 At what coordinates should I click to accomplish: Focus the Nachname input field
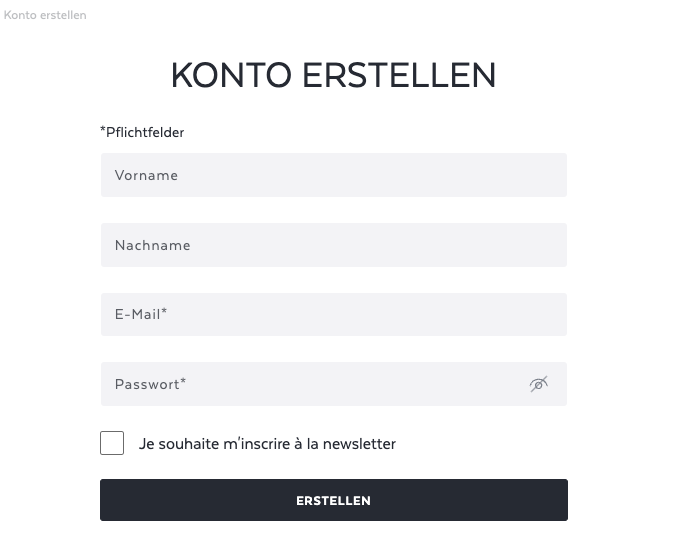(334, 245)
